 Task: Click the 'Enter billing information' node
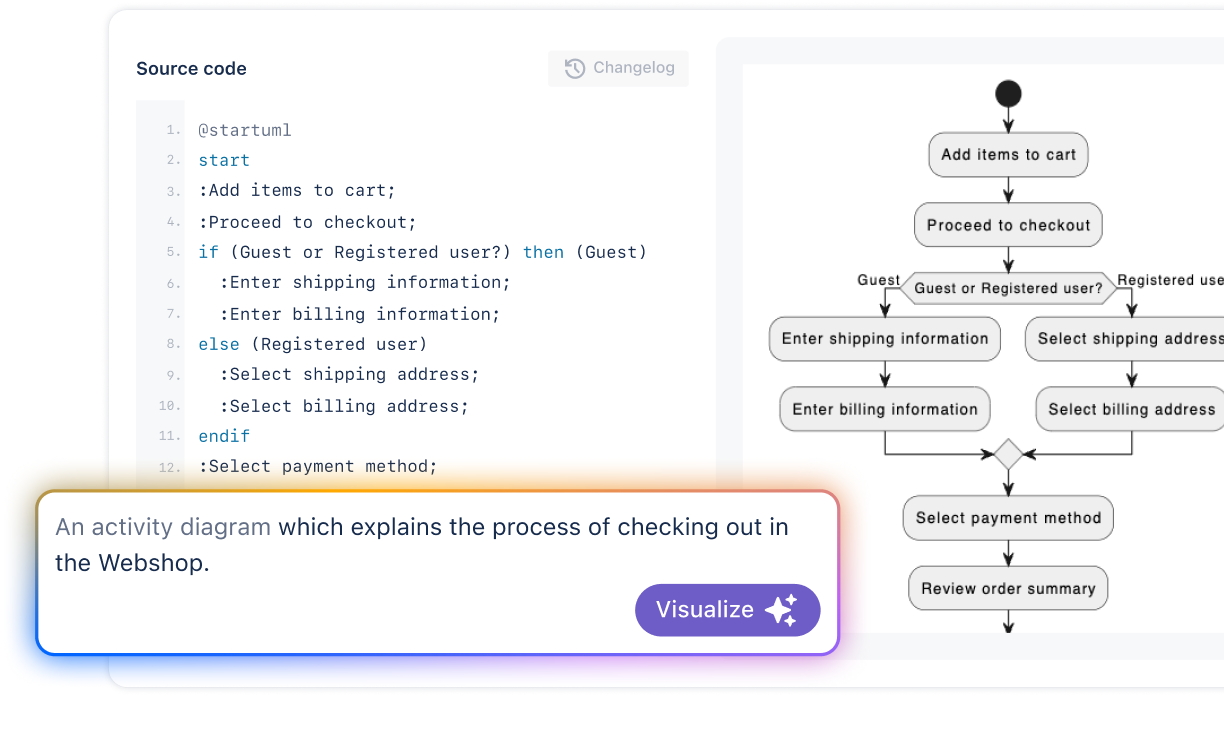coord(885,409)
